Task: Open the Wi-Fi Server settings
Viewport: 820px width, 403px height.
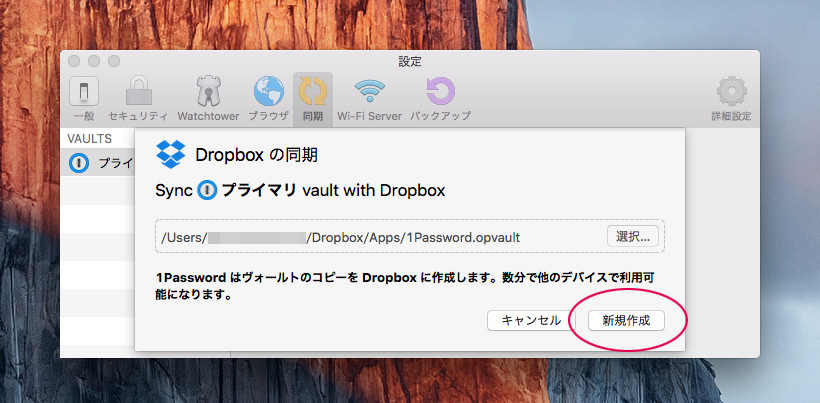Action: (370, 98)
